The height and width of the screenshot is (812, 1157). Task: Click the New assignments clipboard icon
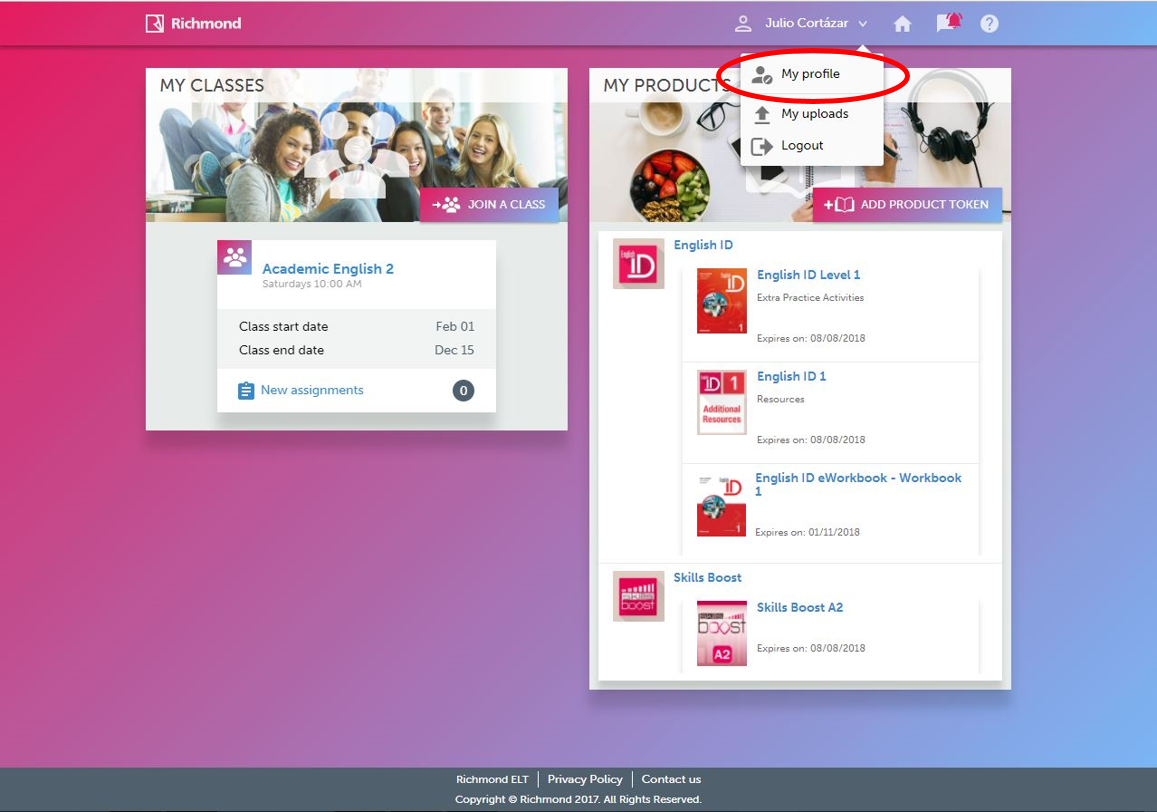(246, 391)
